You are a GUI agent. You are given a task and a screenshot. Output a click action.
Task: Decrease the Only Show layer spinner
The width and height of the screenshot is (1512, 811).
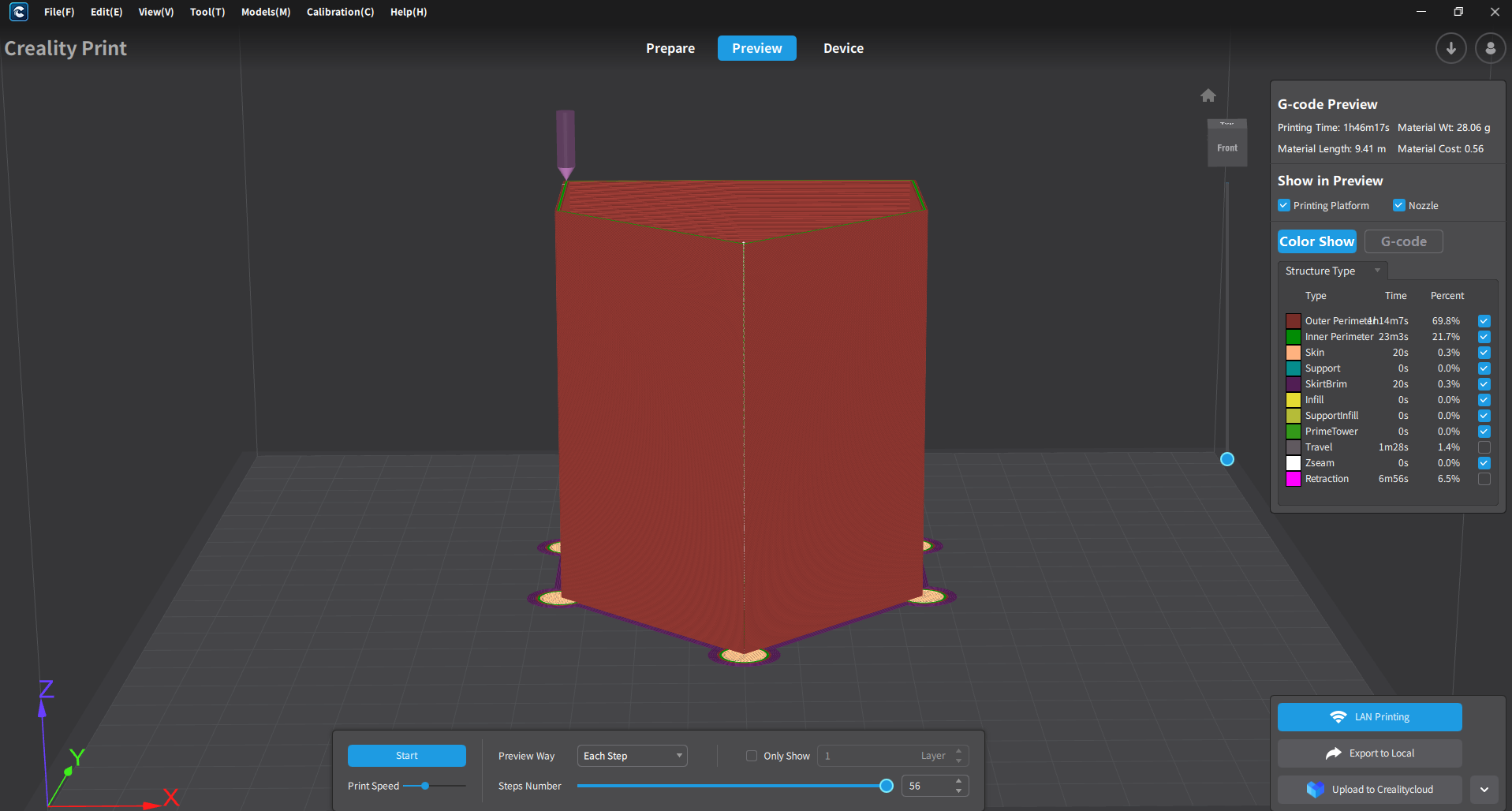tap(958, 761)
